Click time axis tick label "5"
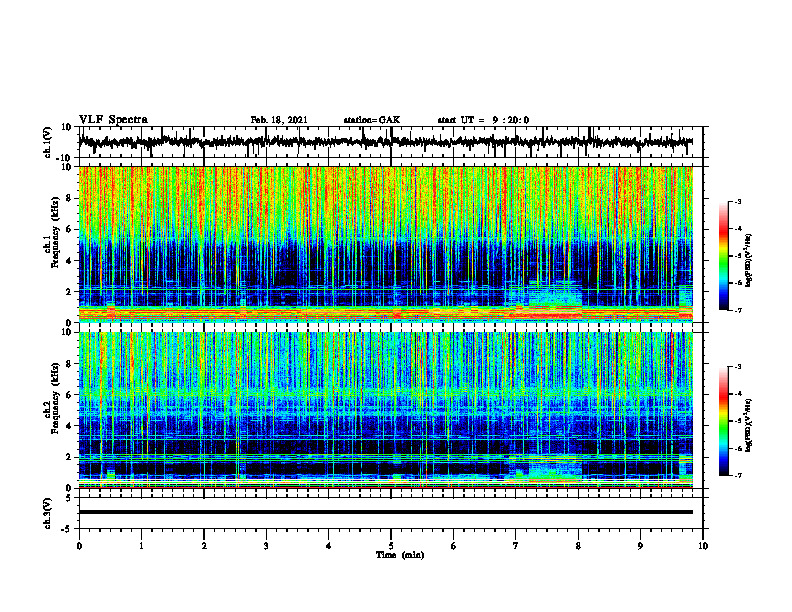 pos(391,546)
